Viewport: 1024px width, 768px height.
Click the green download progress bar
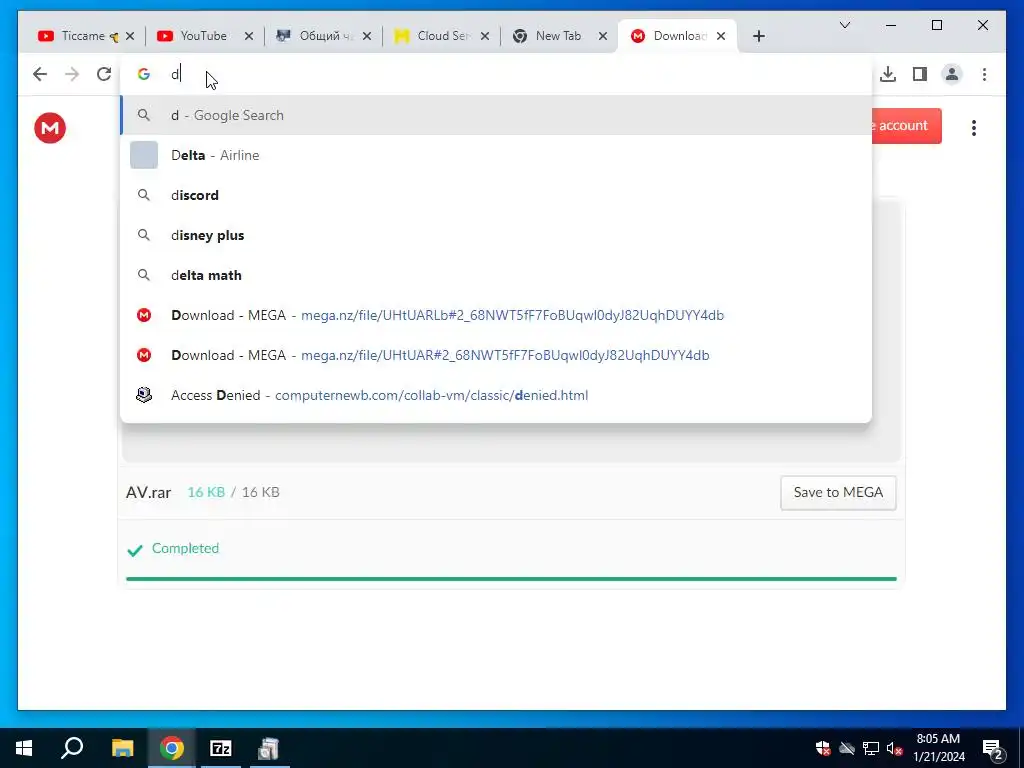511,579
